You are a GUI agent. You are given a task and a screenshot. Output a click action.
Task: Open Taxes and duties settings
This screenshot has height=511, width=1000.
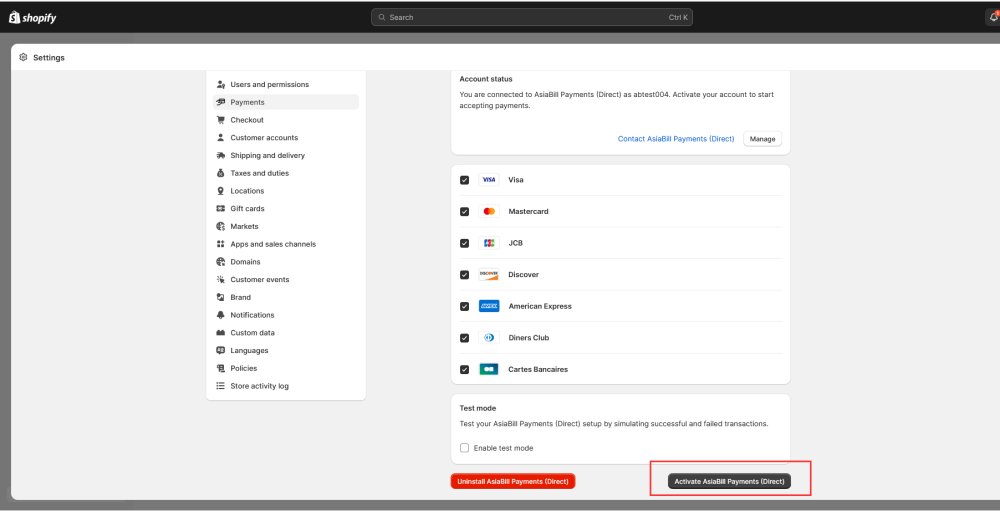(x=259, y=173)
